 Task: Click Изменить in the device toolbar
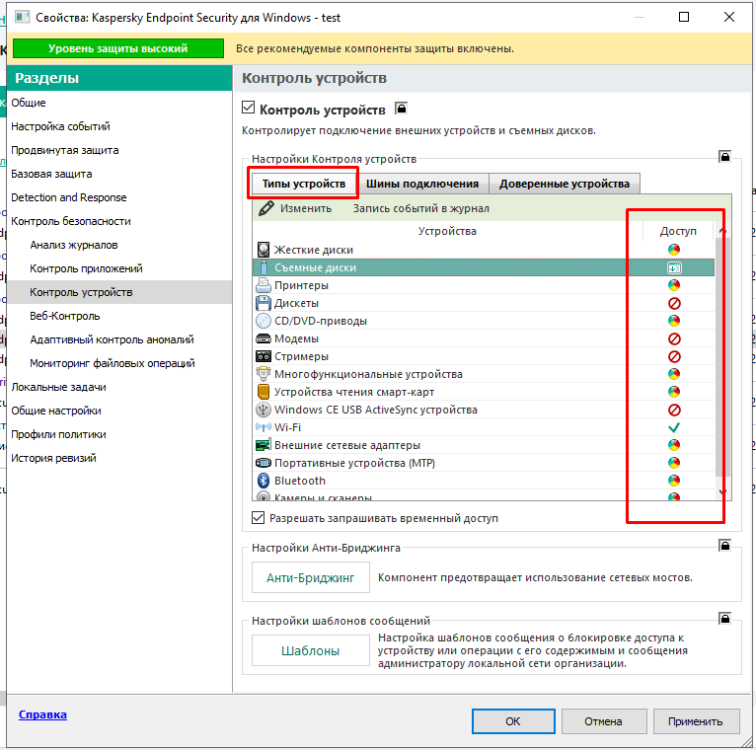[x=306, y=209]
